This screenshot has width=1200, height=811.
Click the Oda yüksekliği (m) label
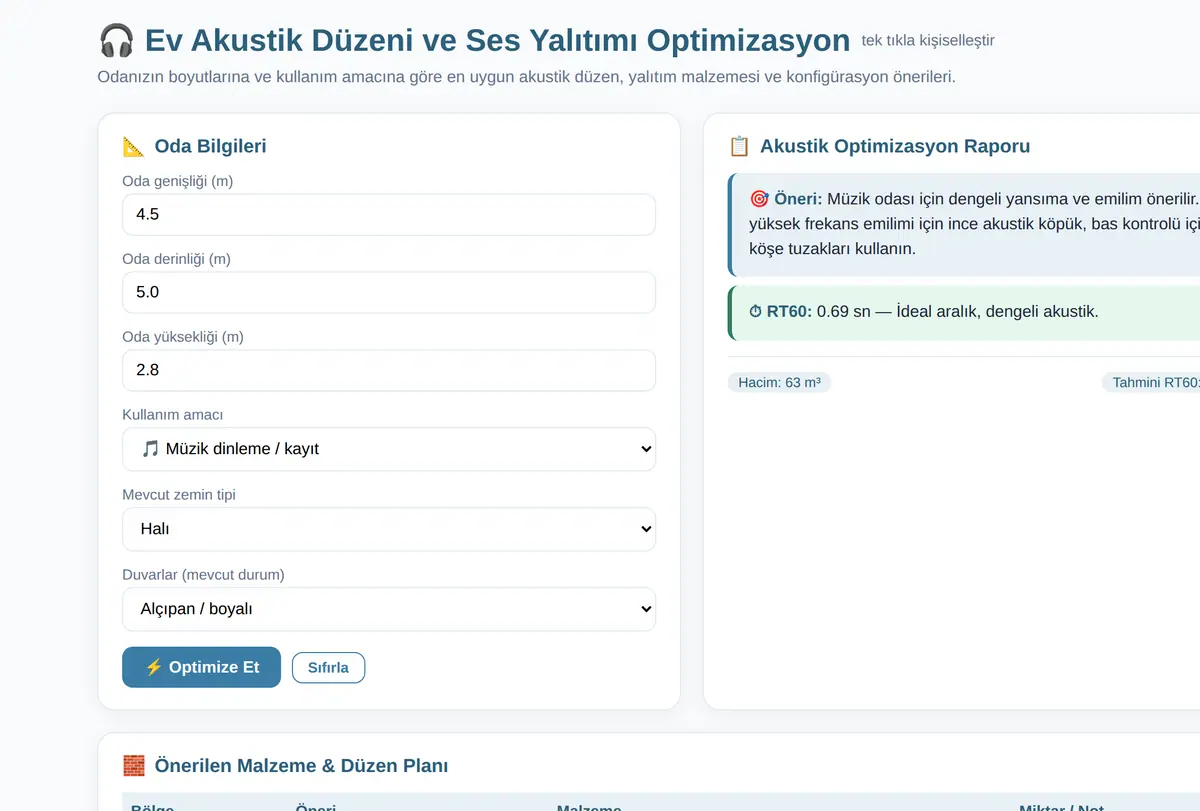pyautogui.click(x=183, y=337)
